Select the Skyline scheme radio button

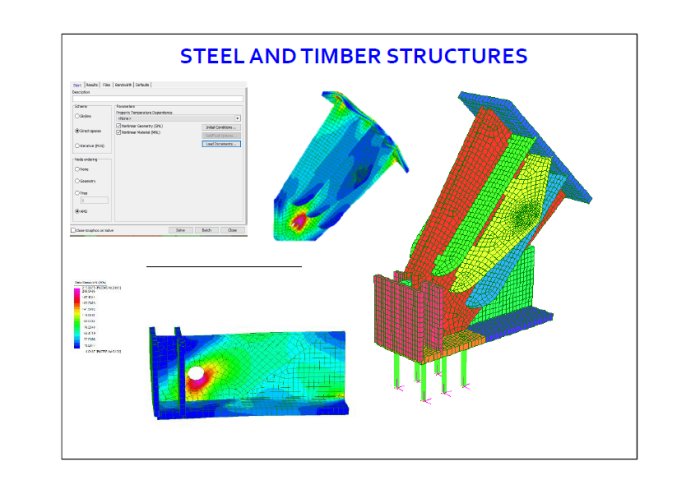point(78,116)
